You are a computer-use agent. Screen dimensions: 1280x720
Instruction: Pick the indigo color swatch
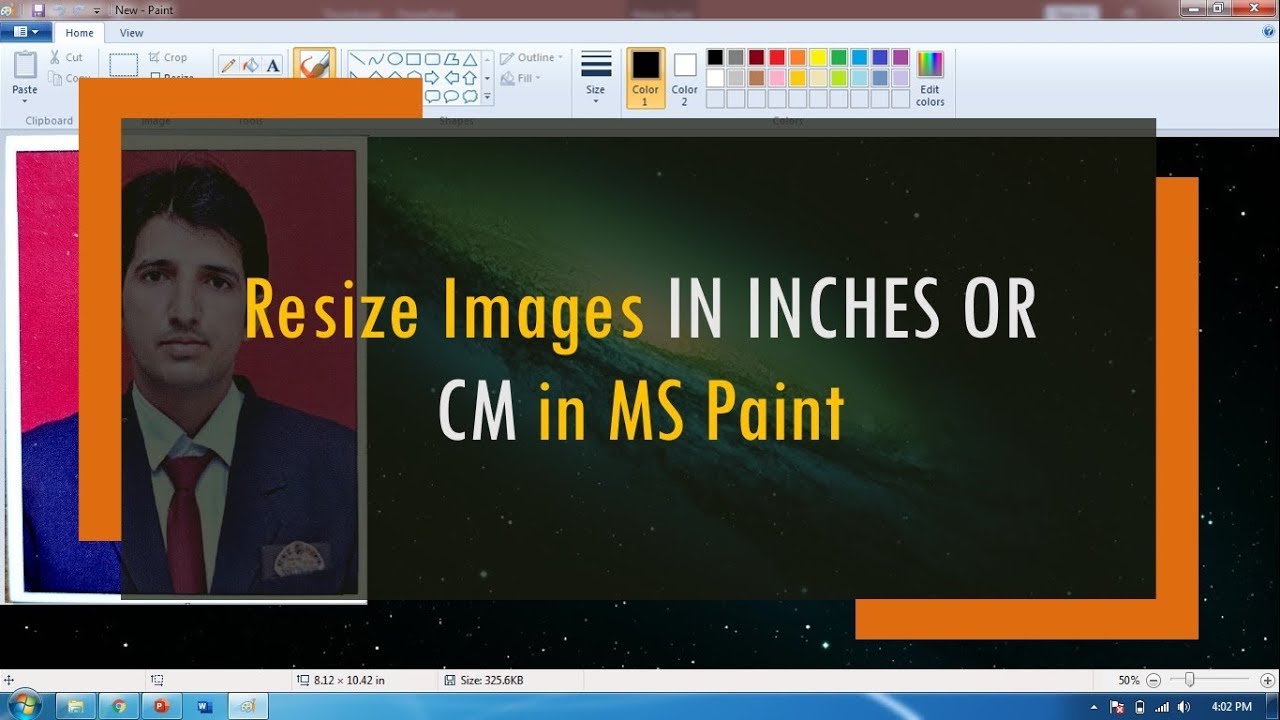point(880,58)
